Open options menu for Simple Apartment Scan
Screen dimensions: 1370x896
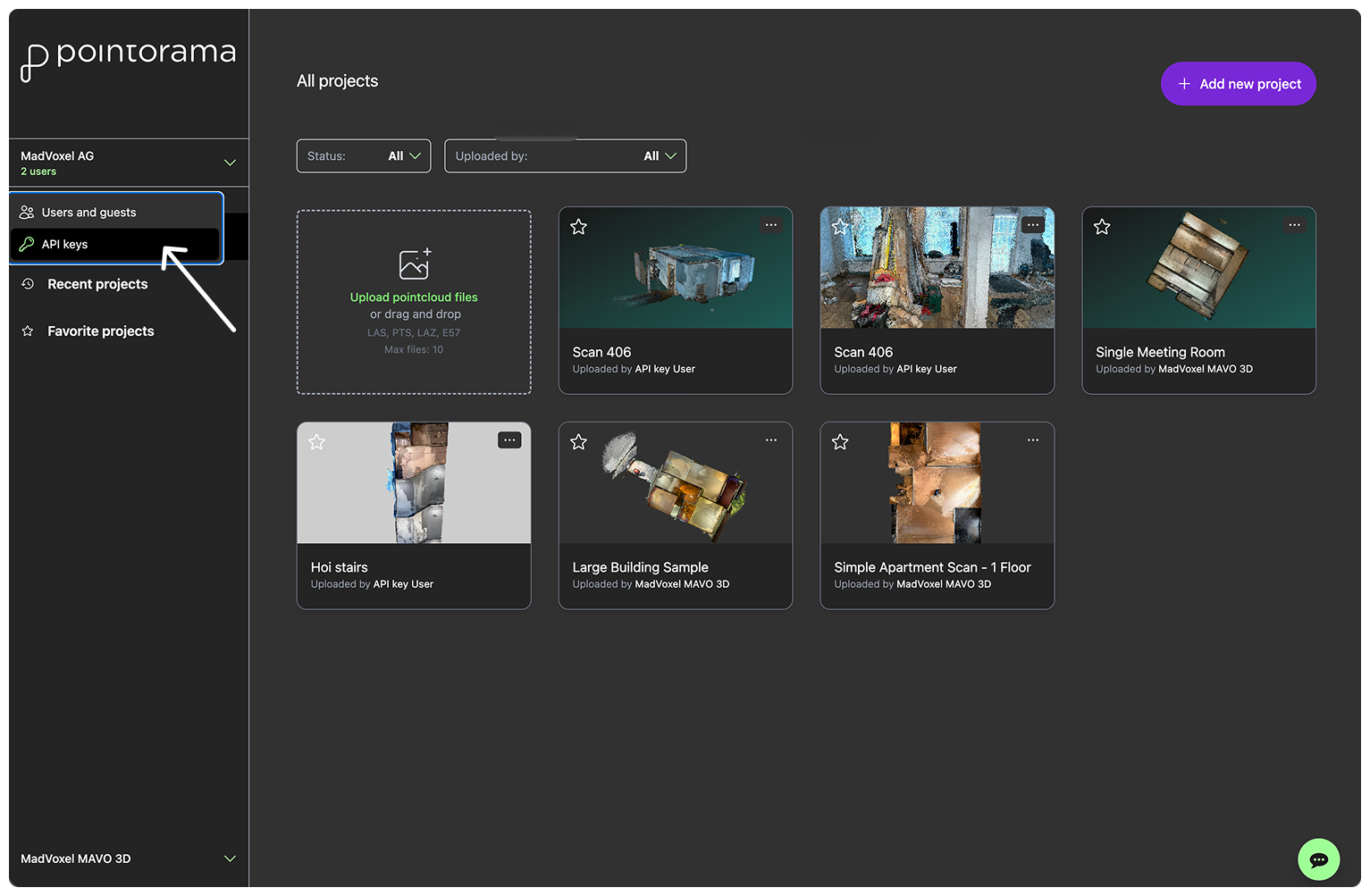click(x=1032, y=440)
